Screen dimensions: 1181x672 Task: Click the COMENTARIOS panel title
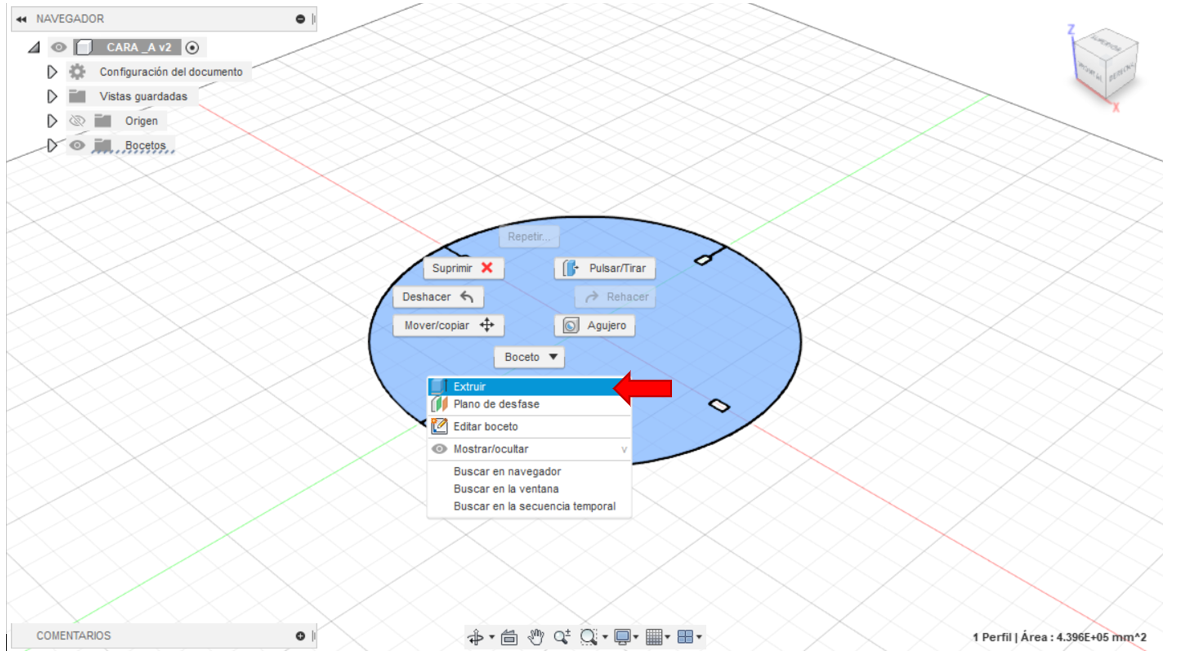coord(73,636)
